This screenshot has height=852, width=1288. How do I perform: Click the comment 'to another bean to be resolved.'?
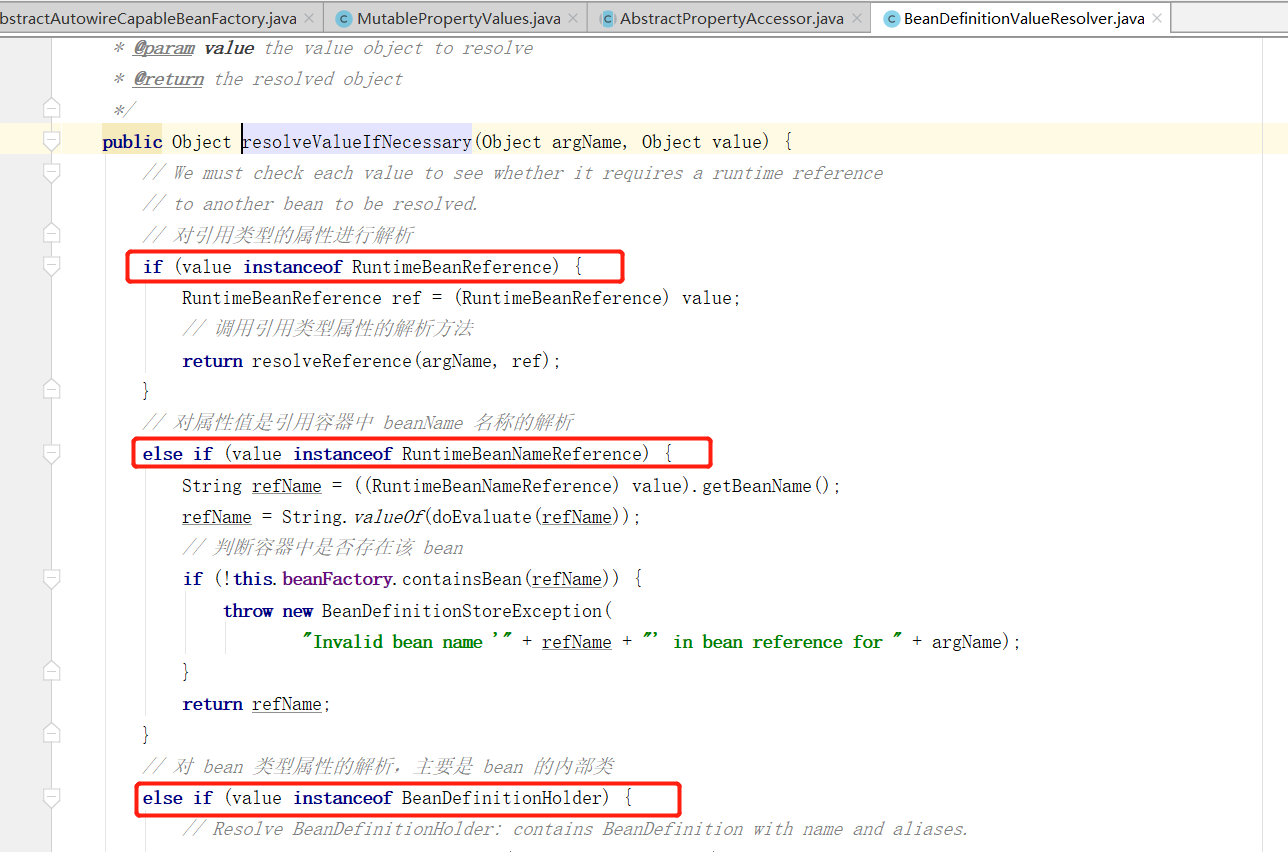pyautogui.click(x=311, y=204)
